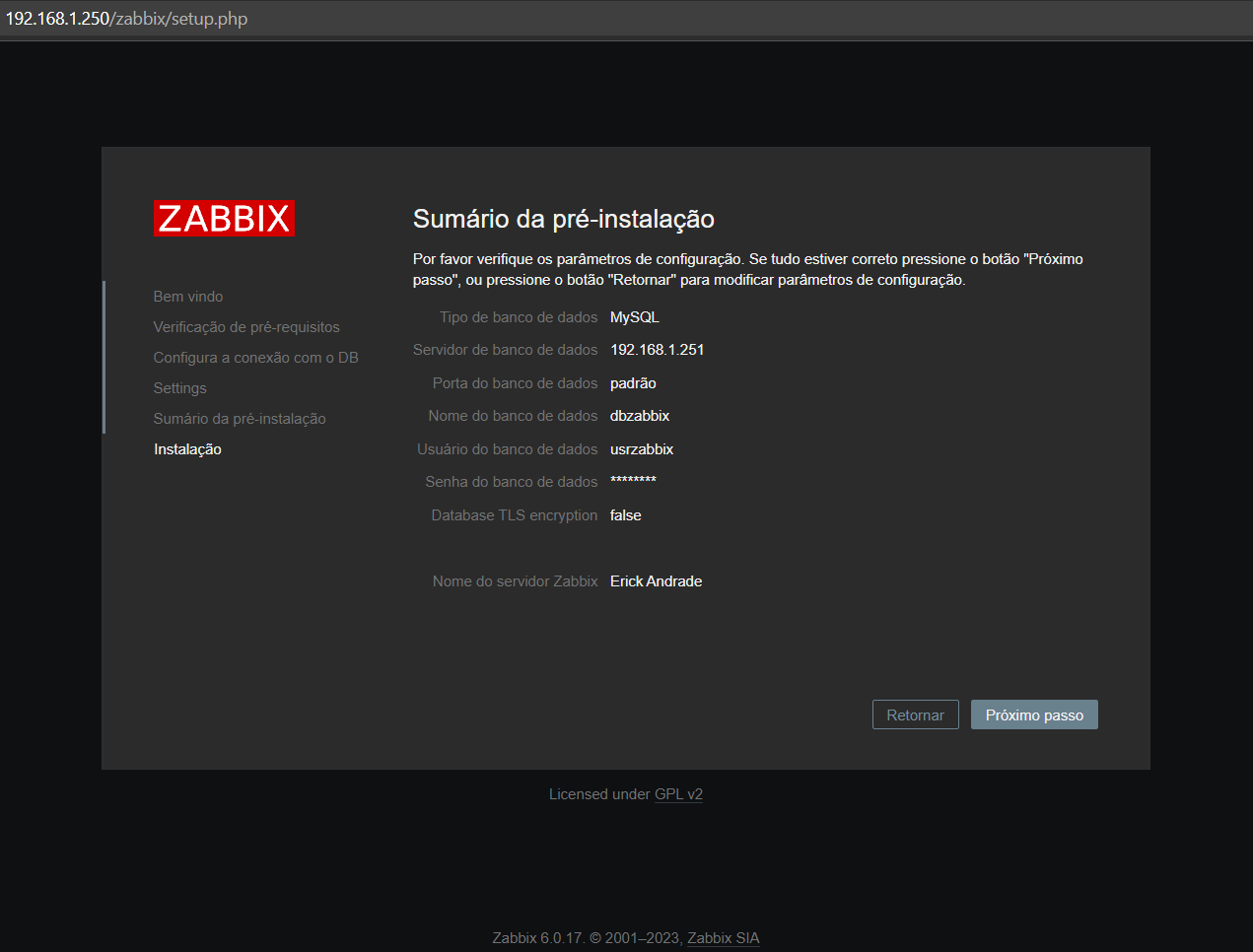Click the Sumário da pré-instalação page heading
This screenshot has height=952, width=1253.
pyautogui.click(x=564, y=219)
